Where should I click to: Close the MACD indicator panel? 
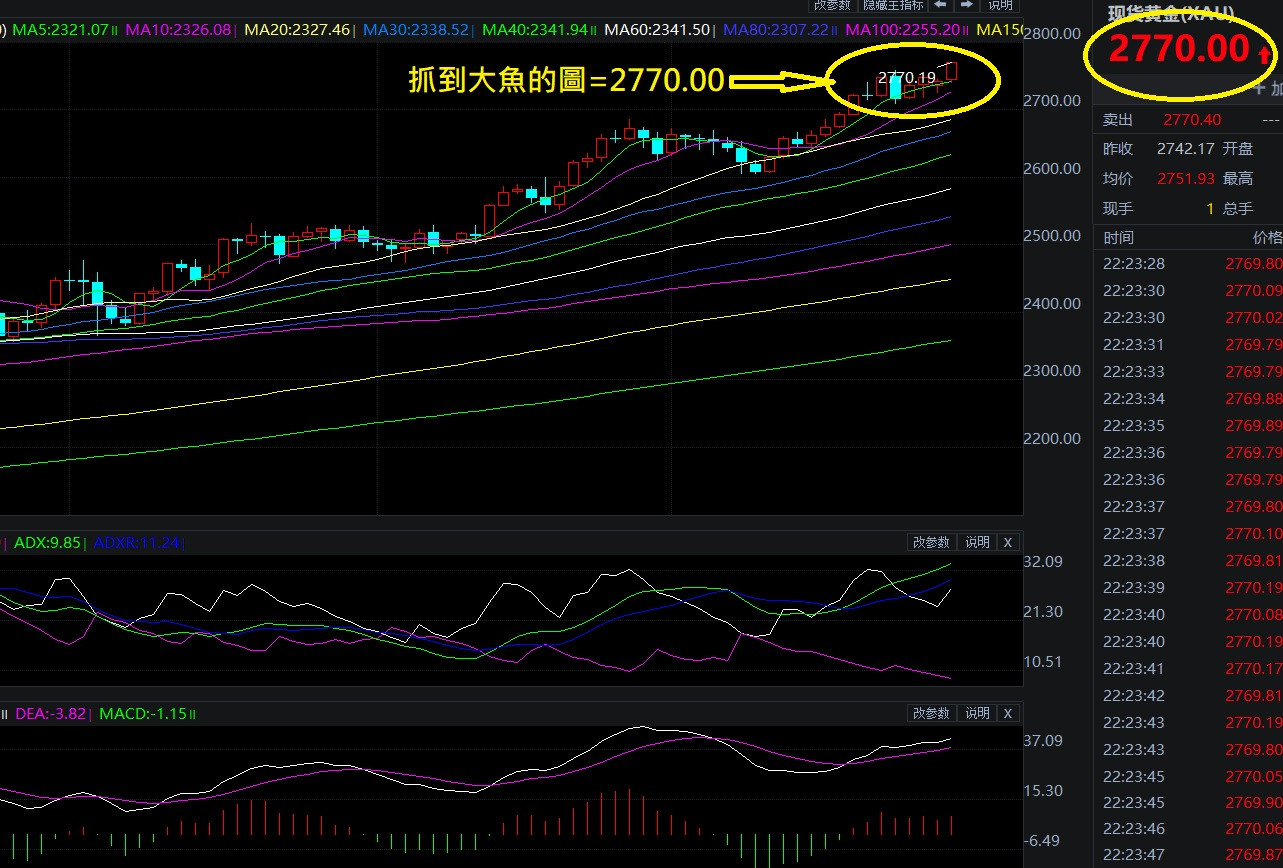tap(1008, 713)
